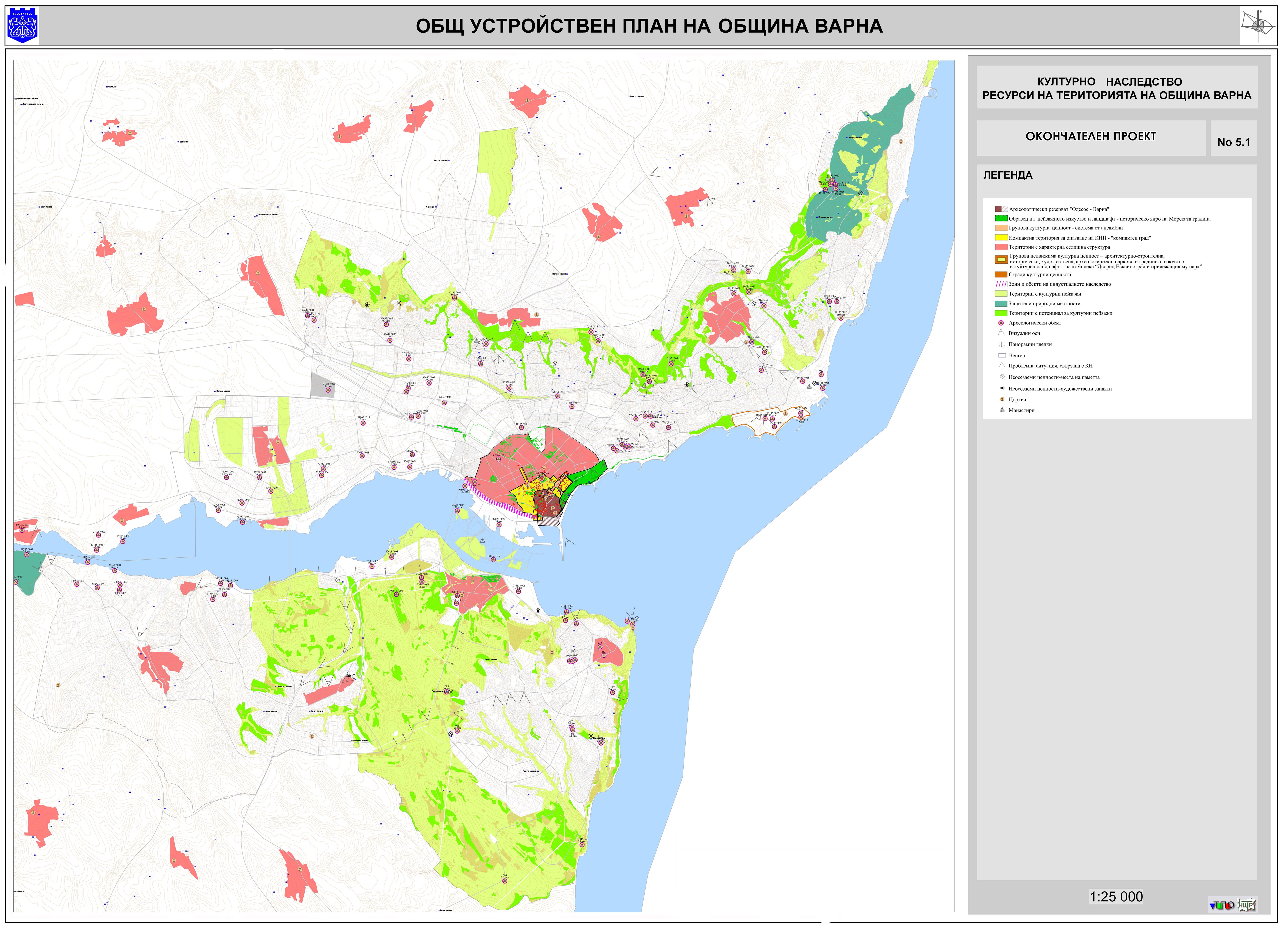
Task: Click the text Неосезаеми ценности-места на паметта
Action: tap(1054, 377)
